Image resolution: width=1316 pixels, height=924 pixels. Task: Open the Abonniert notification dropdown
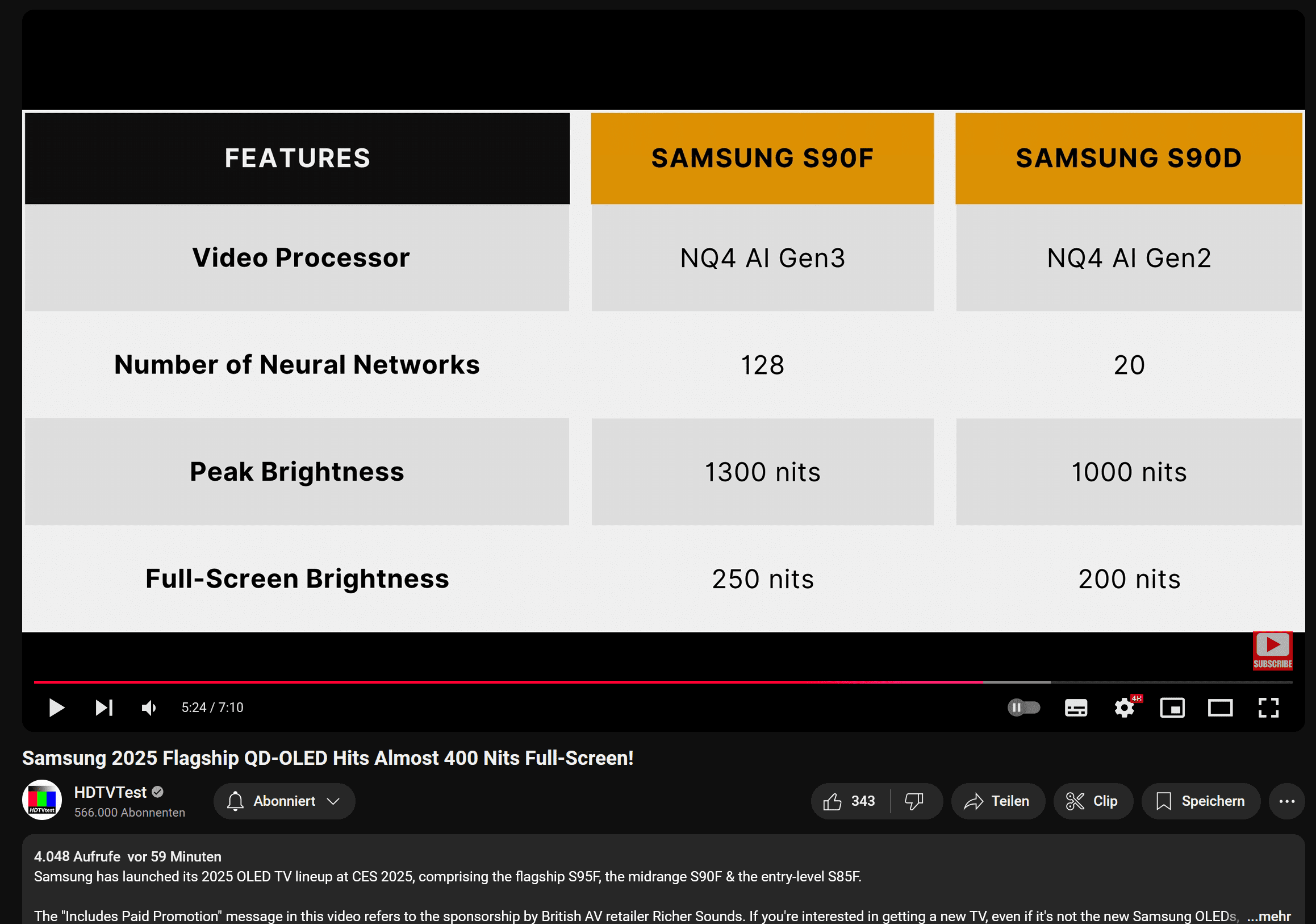pos(285,801)
